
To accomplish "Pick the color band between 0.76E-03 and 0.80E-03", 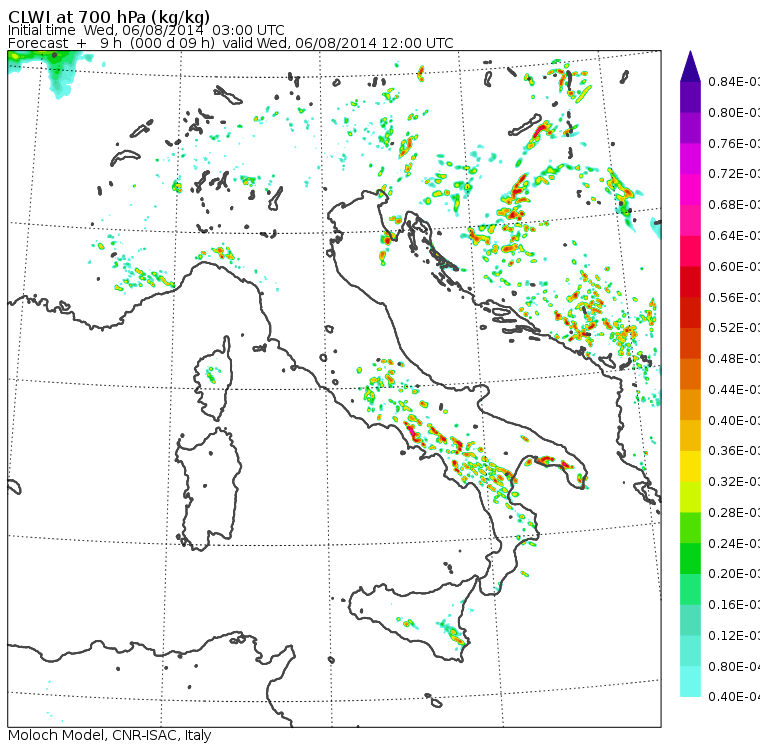I will tap(690, 128).
